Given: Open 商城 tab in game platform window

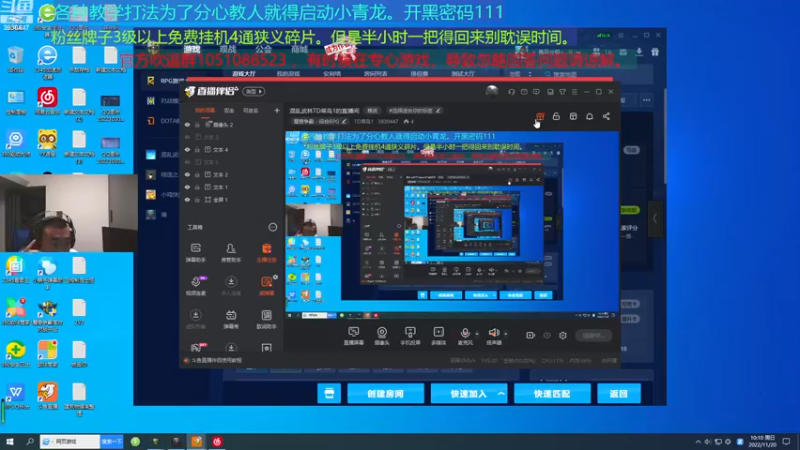Looking at the screenshot, I should point(299,49).
